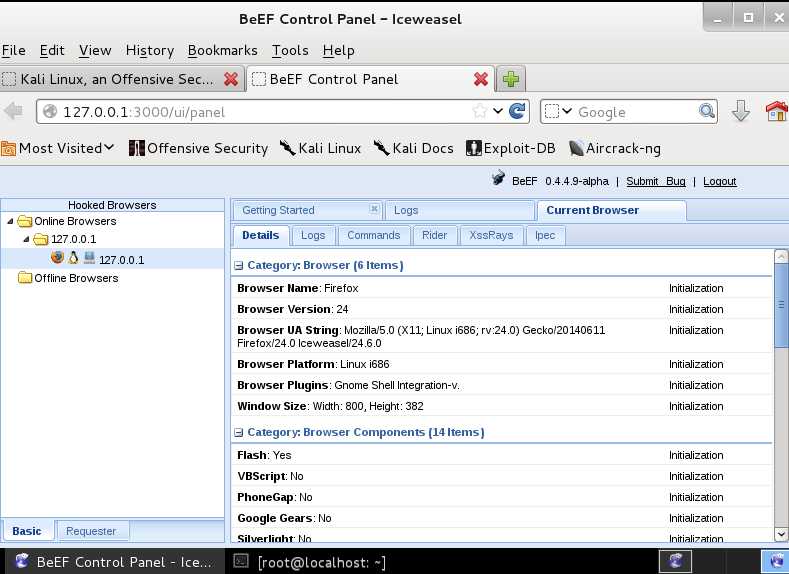Select the Basic tab
Image resolution: width=789 pixels, height=574 pixels.
point(27,531)
